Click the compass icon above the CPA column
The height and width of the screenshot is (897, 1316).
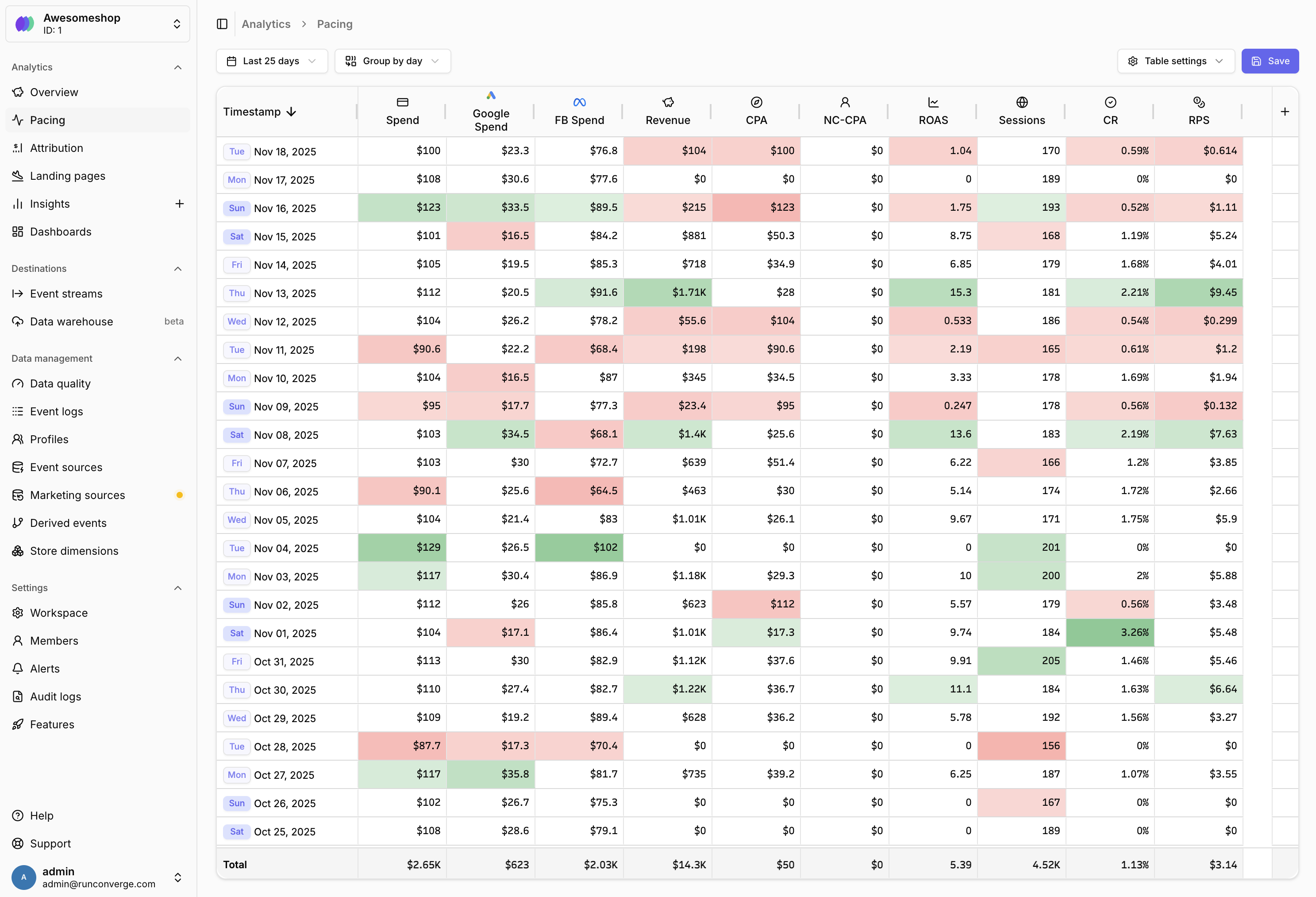click(756, 102)
